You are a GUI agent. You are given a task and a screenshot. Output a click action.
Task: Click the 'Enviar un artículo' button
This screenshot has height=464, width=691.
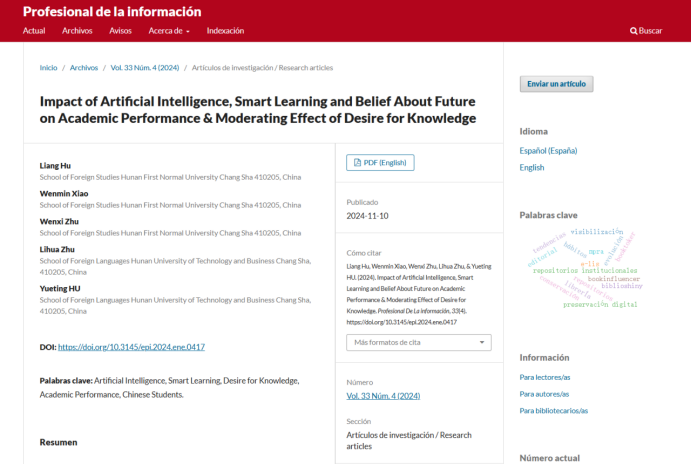coord(556,83)
